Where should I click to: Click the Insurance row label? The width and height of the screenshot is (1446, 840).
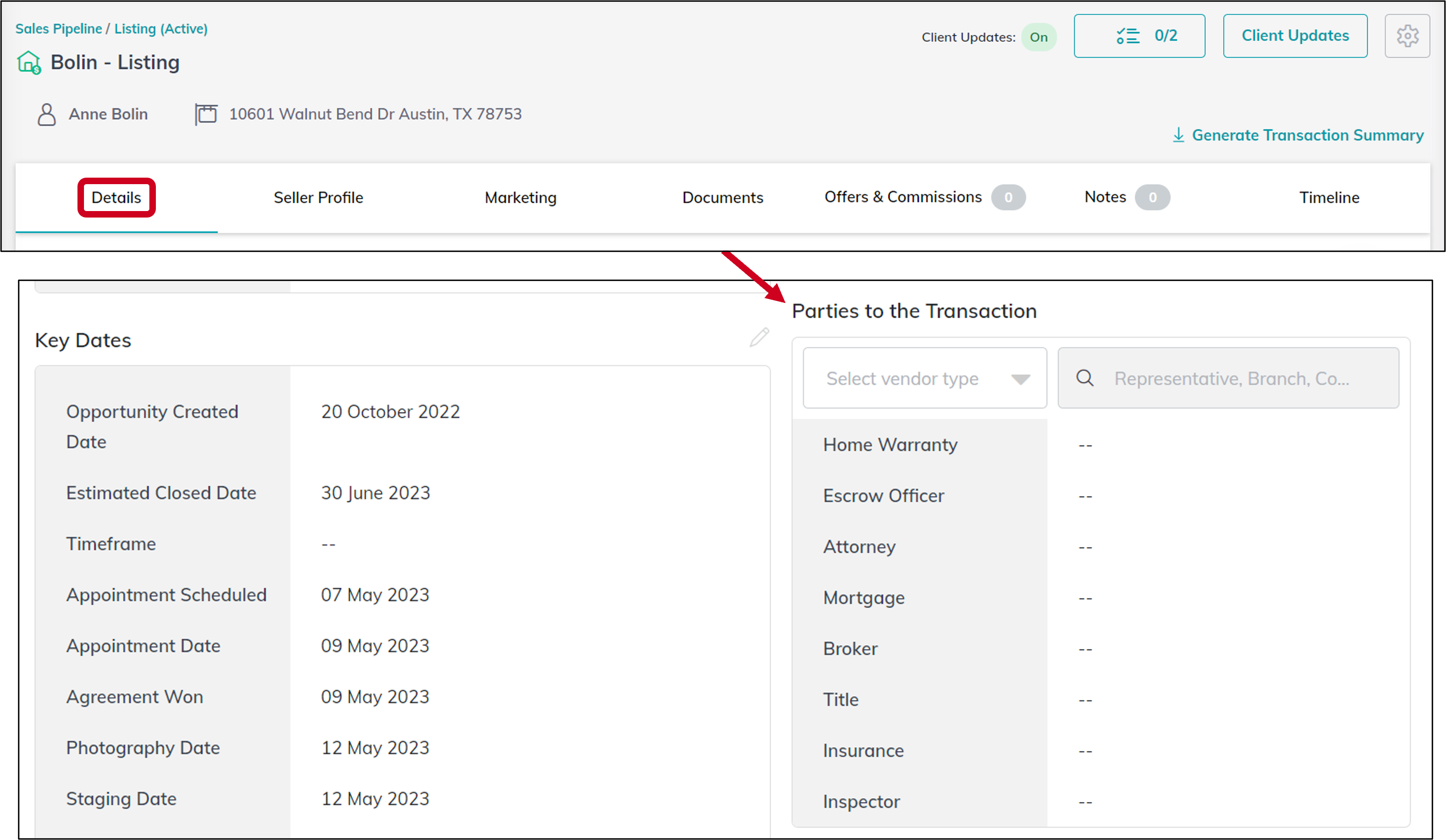pyautogui.click(x=863, y=750)
